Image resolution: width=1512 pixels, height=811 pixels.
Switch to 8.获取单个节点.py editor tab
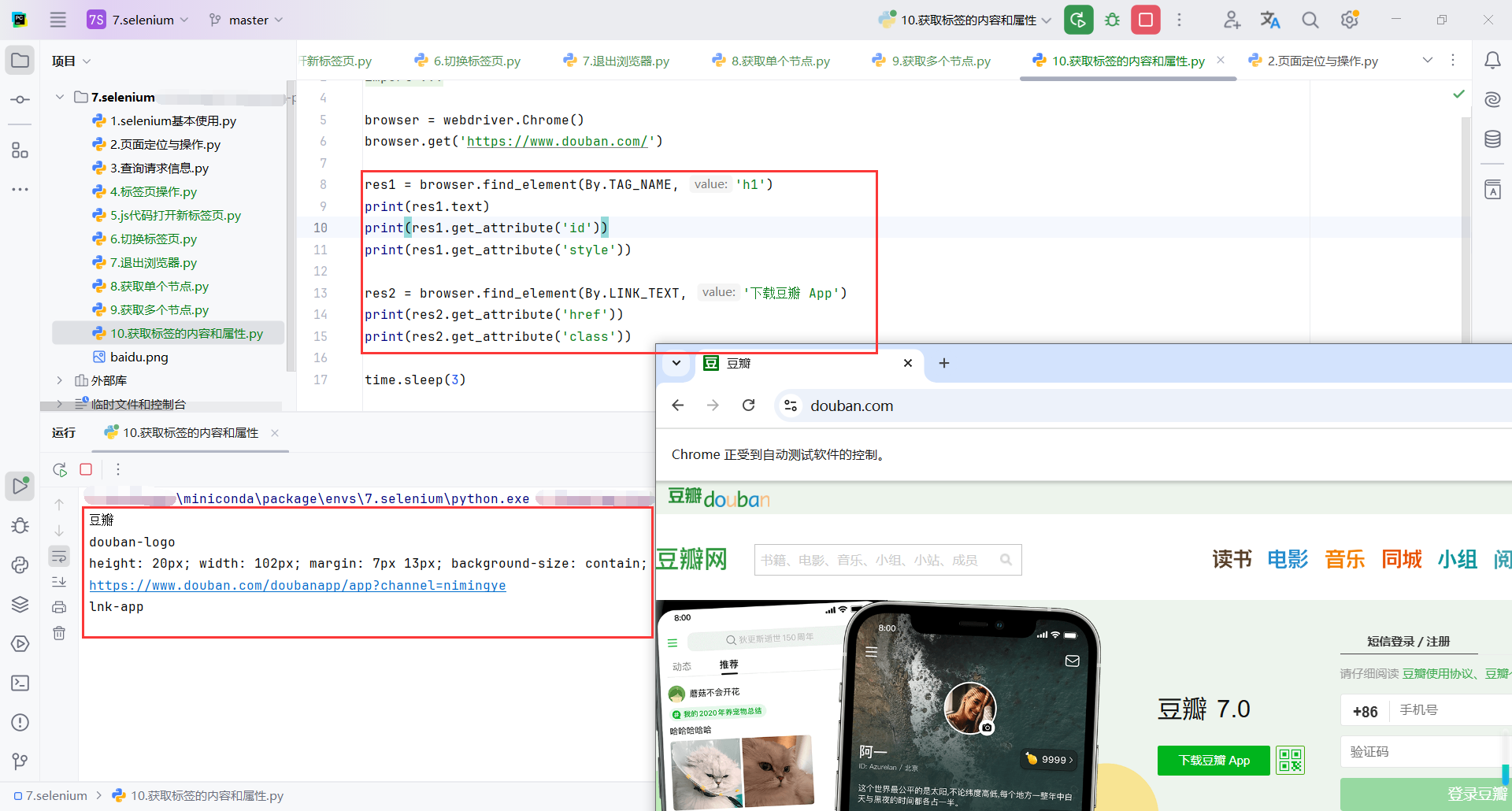point(771,61)
